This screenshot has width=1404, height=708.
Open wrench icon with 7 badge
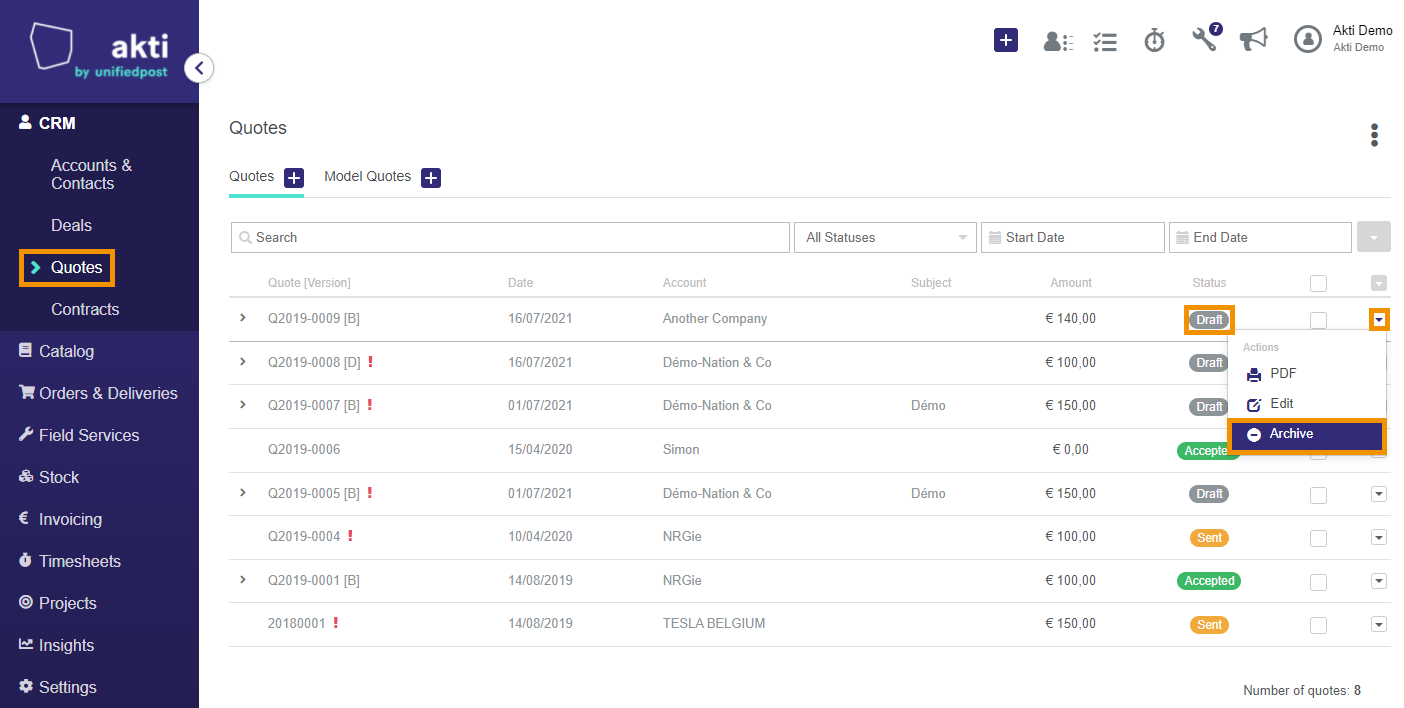click(x=1206, y=38)
